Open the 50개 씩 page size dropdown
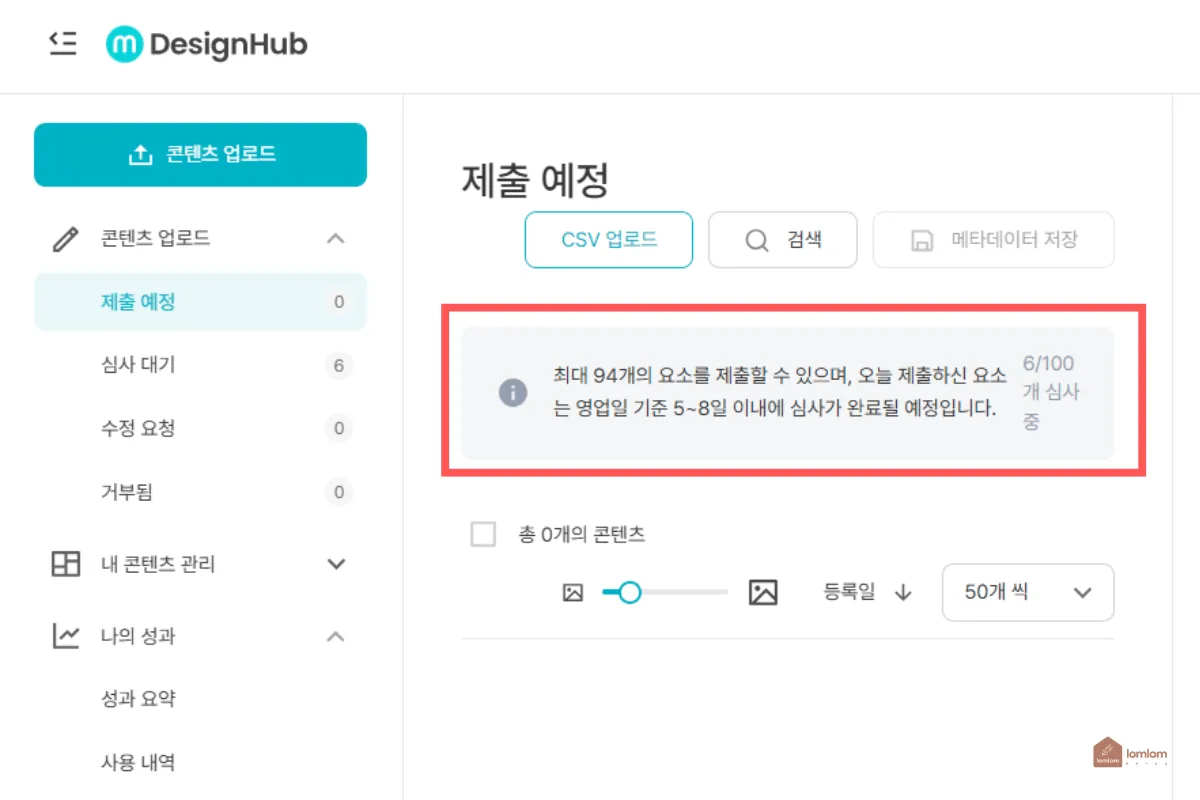Image resolution: width=1200 pixels, height=800 pixels. (1027, 592)
